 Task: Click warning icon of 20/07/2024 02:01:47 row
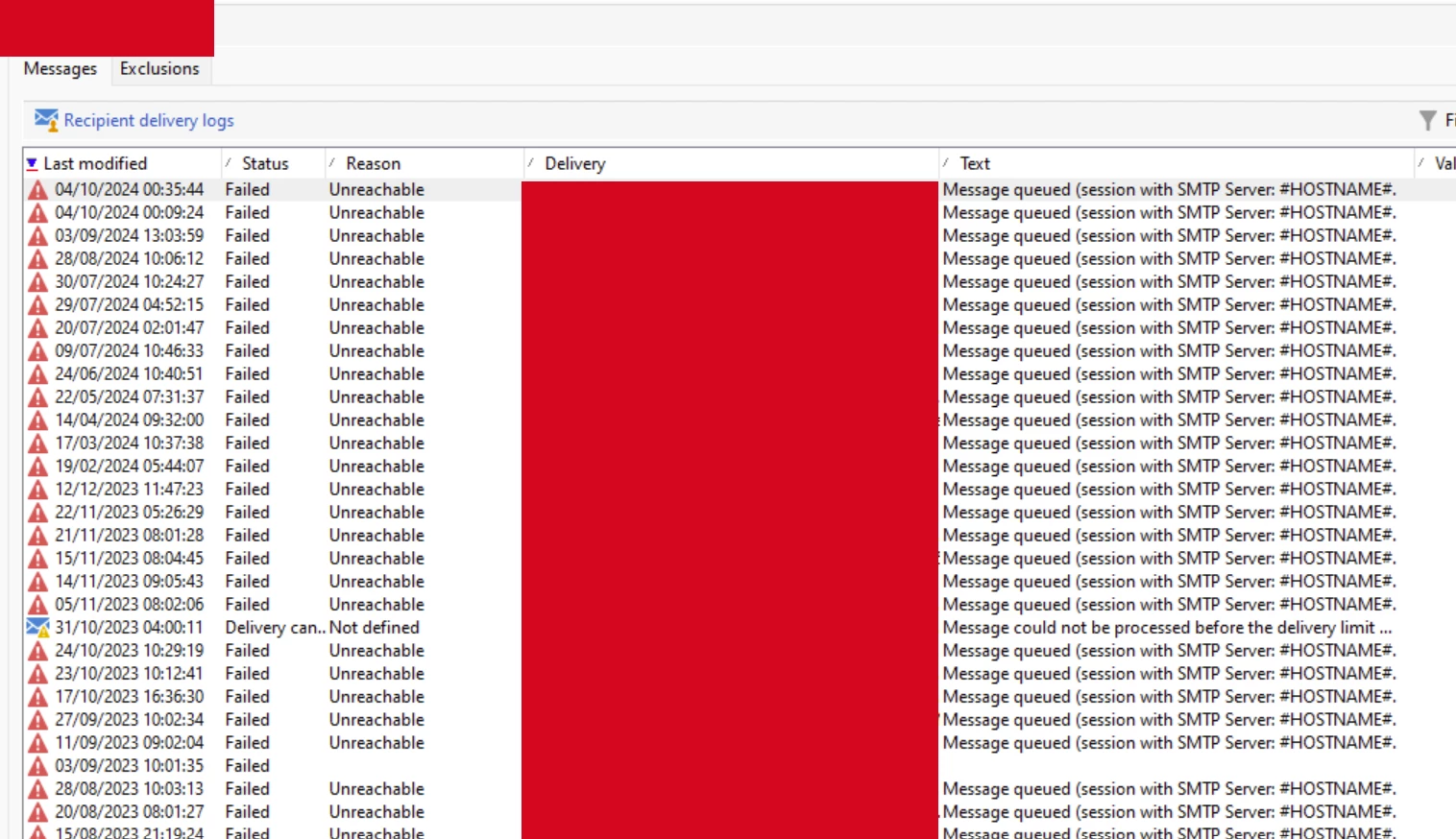[x=37, y=328]
